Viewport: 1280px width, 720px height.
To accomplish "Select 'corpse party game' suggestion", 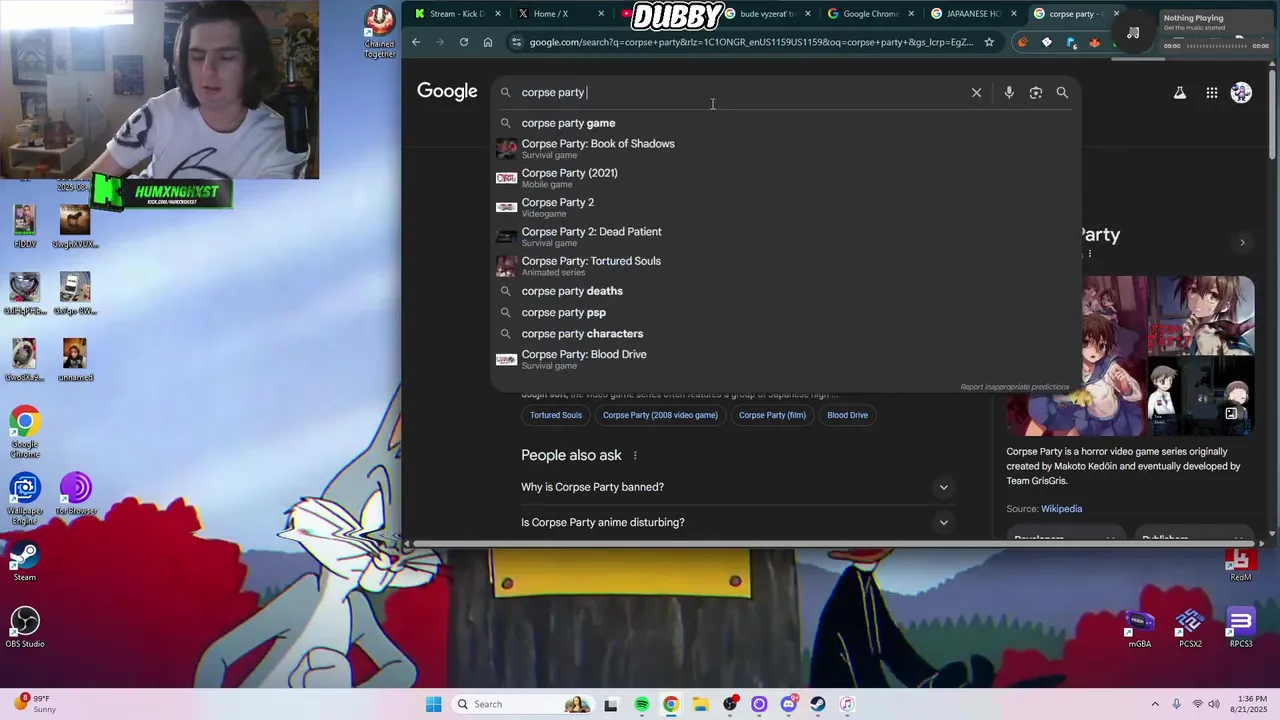I will [x=785, y=123].
